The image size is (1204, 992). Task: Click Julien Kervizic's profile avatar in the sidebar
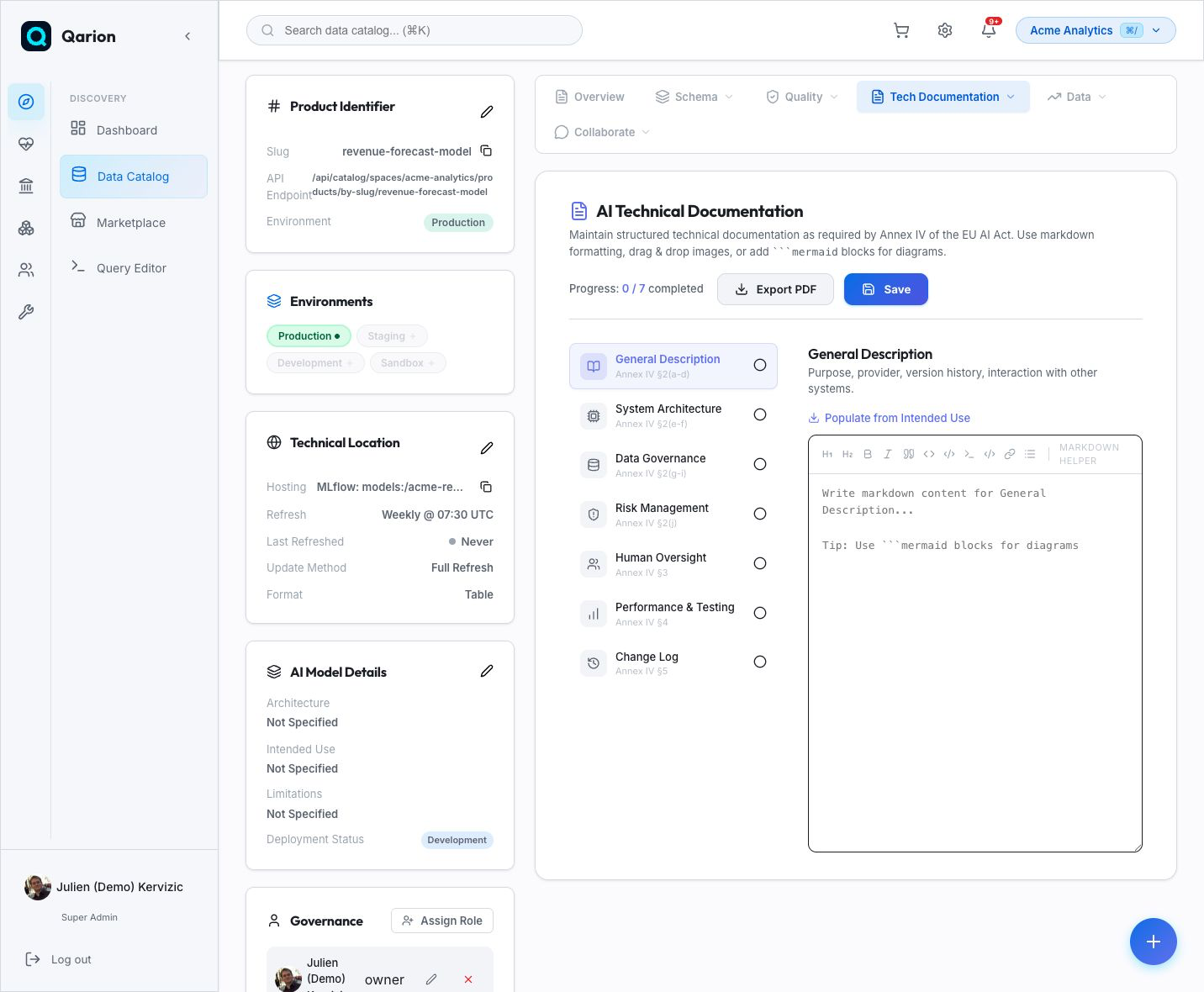pyautogui.click(x=38, y=887)
